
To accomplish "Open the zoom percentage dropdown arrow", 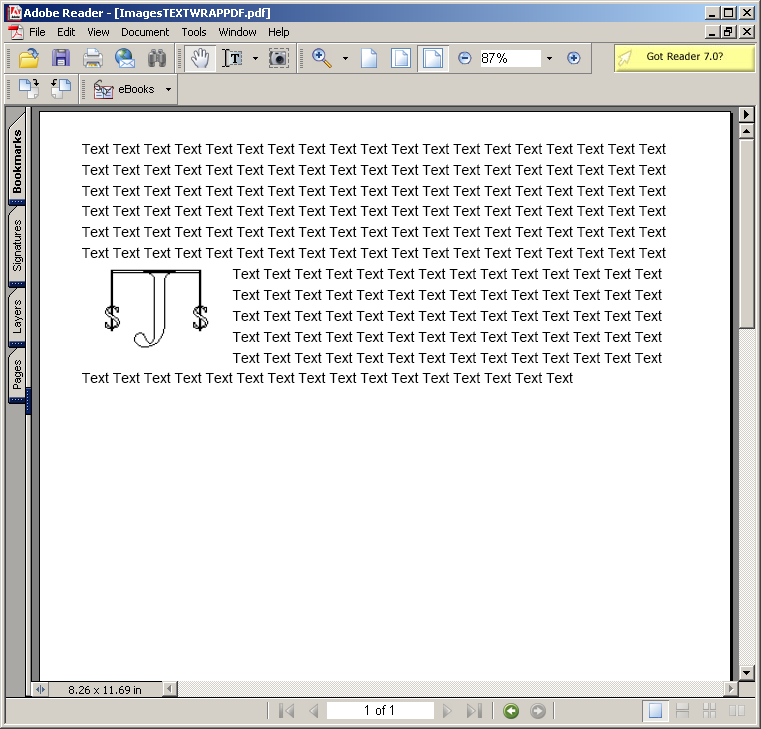I will [549, 59].
